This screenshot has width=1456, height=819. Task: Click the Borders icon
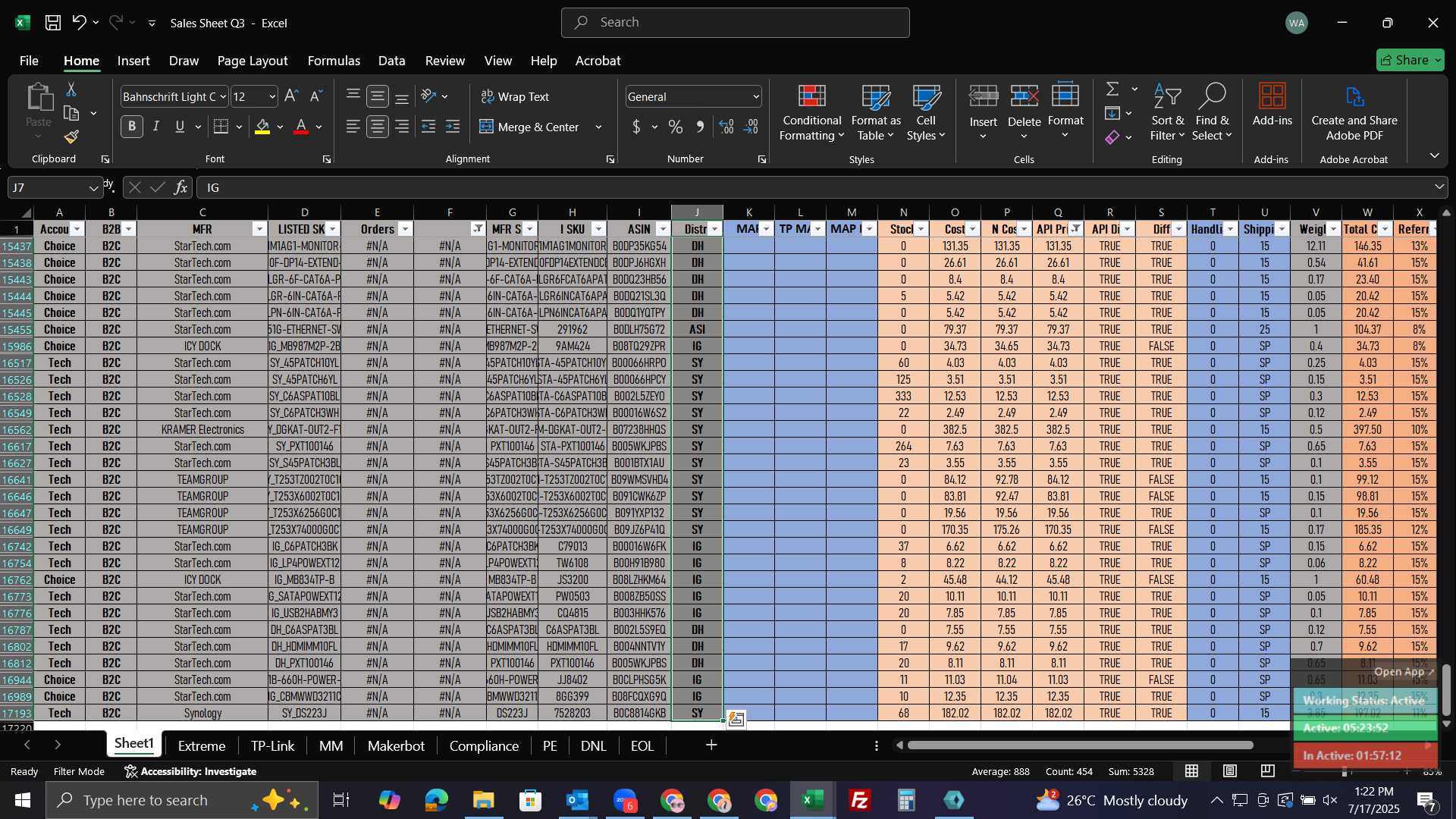tap(221, 127)
